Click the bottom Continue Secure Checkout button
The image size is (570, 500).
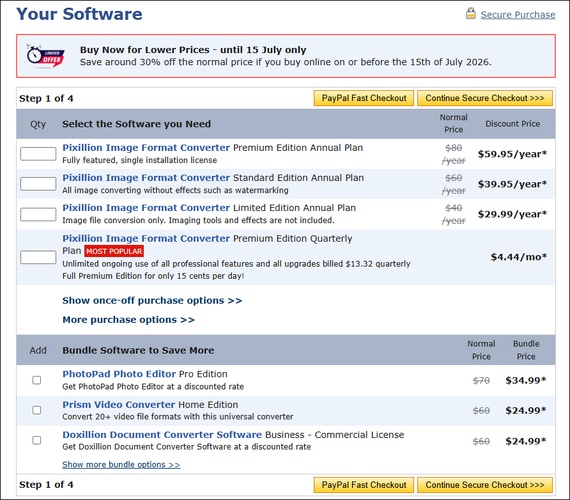point(485,485)
